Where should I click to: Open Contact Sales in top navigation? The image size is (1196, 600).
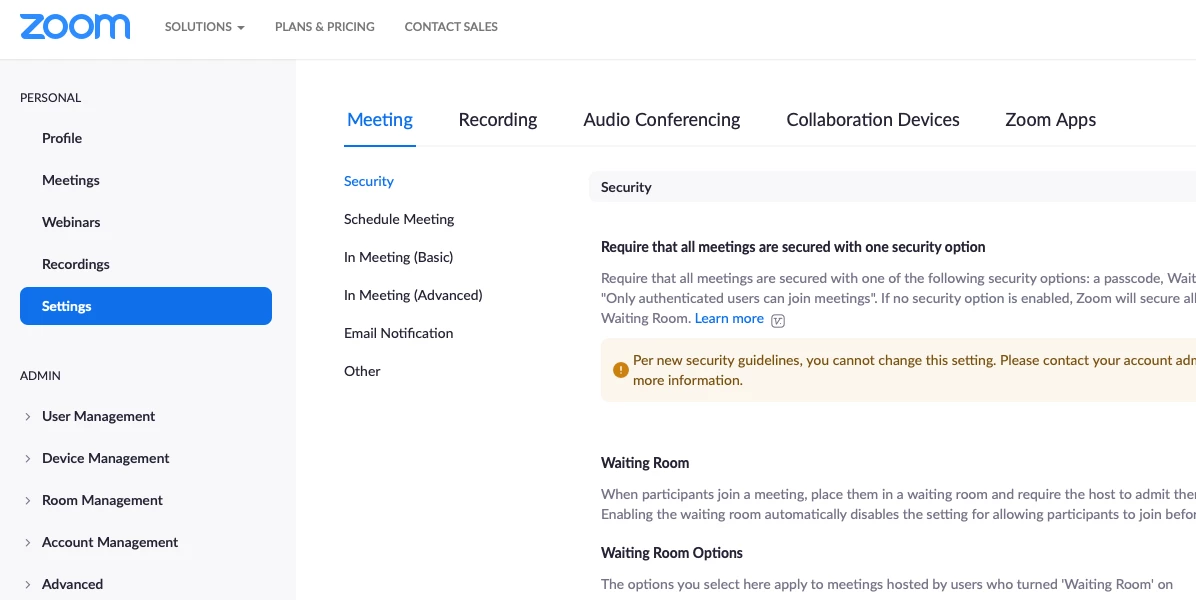coord(451,27)
